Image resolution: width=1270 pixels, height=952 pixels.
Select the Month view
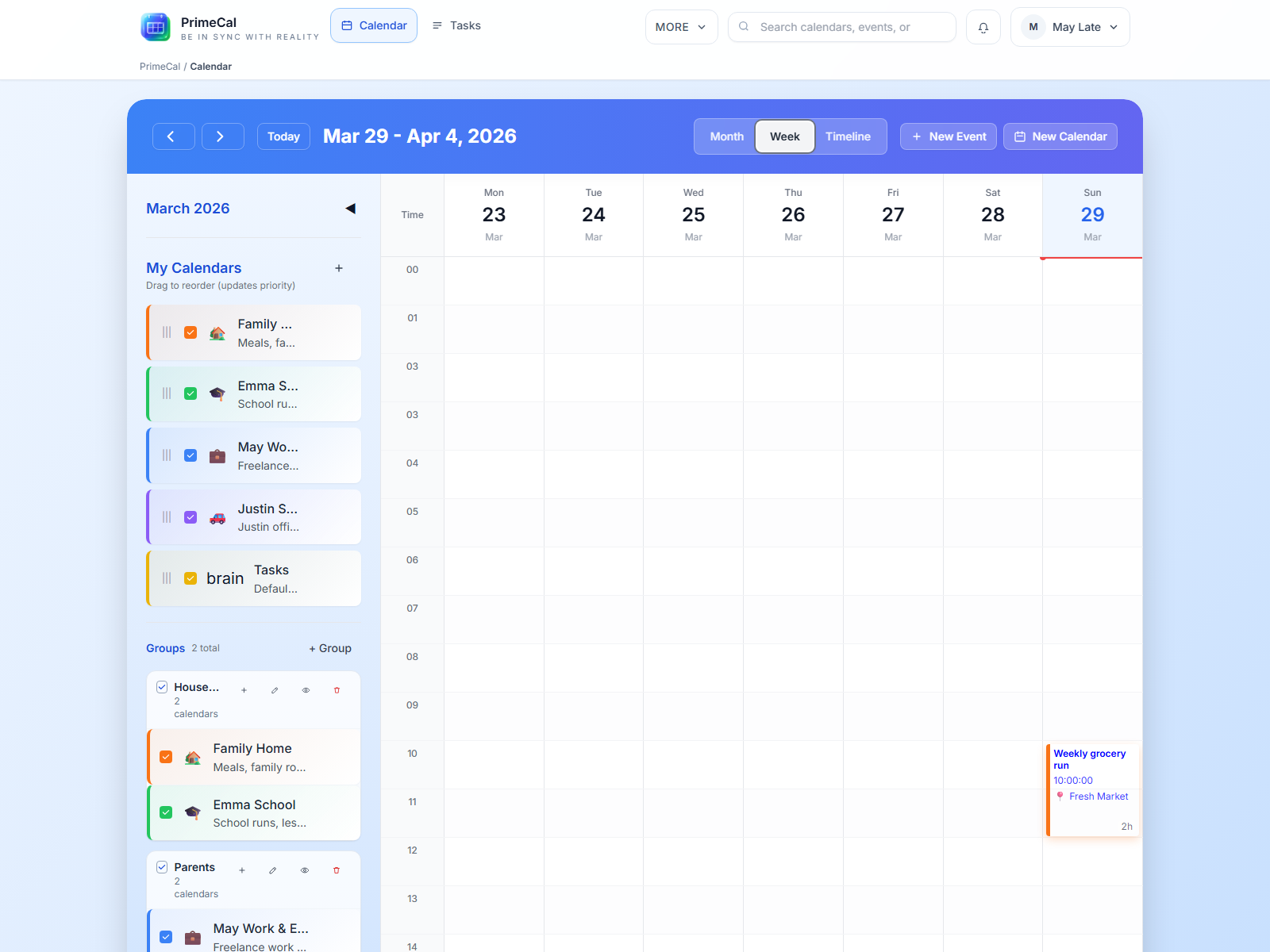[x=725, y=136]
